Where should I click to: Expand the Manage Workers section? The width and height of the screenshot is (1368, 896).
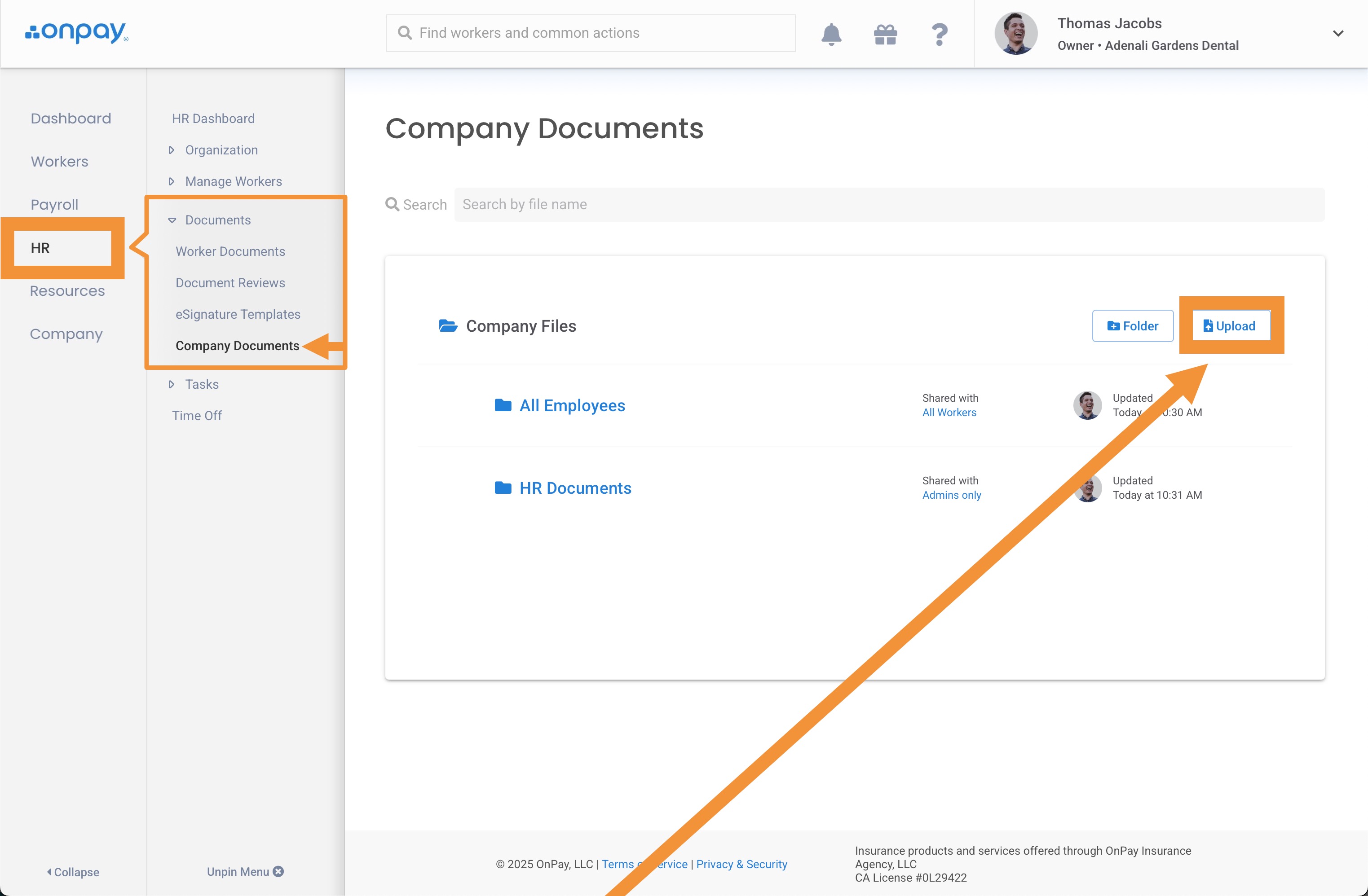click(171, 181)
